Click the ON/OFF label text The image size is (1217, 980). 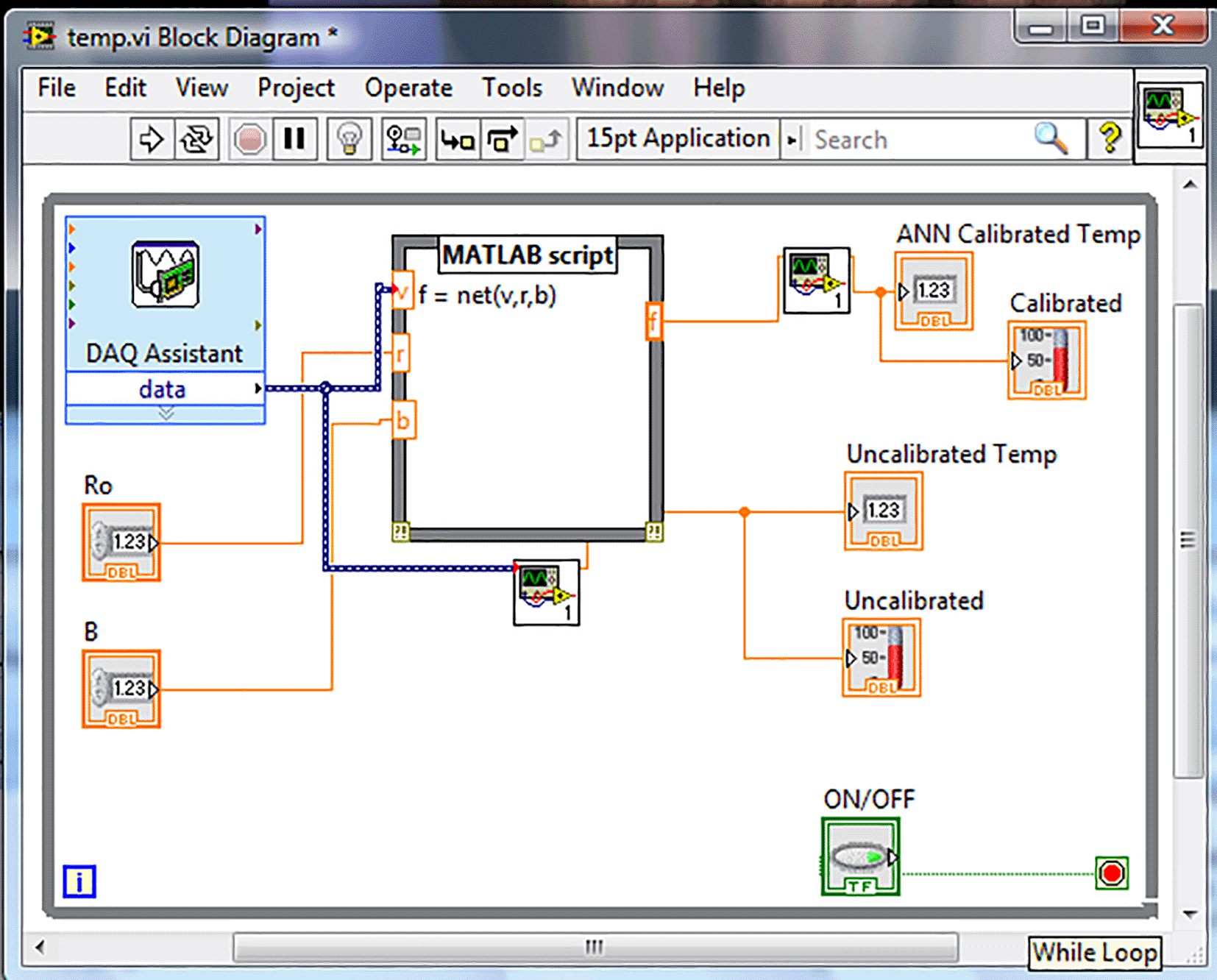click(868, 799)
